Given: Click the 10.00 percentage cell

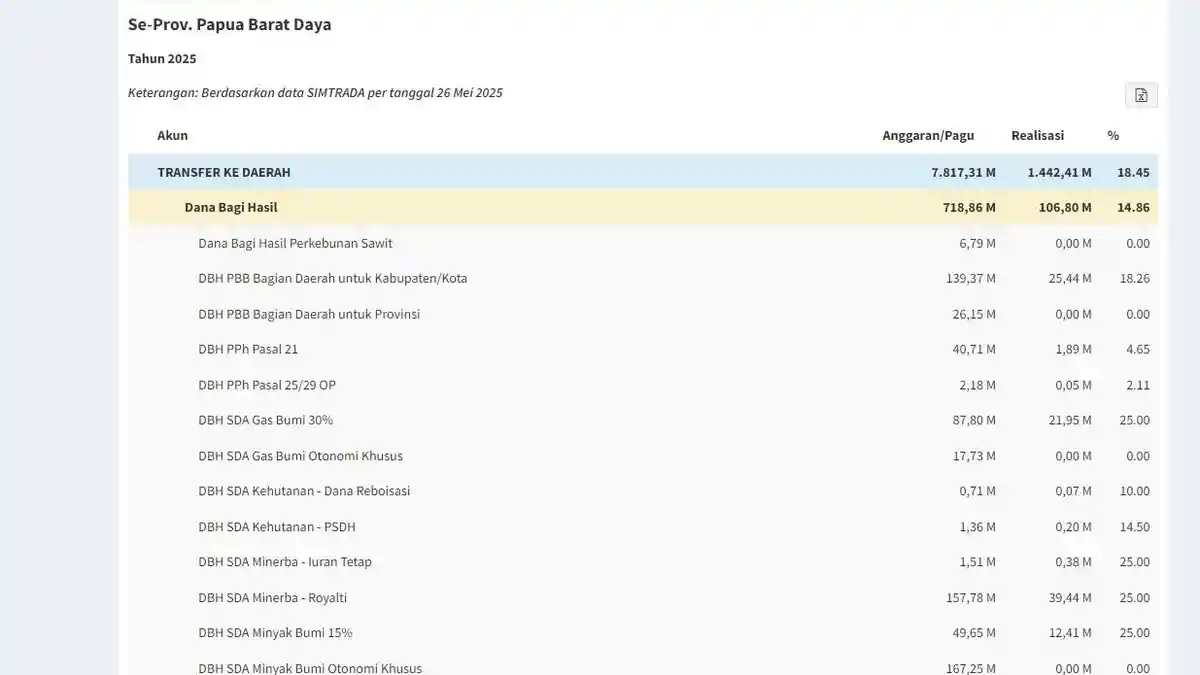Looking at the screenshot, I should 1134,491.
